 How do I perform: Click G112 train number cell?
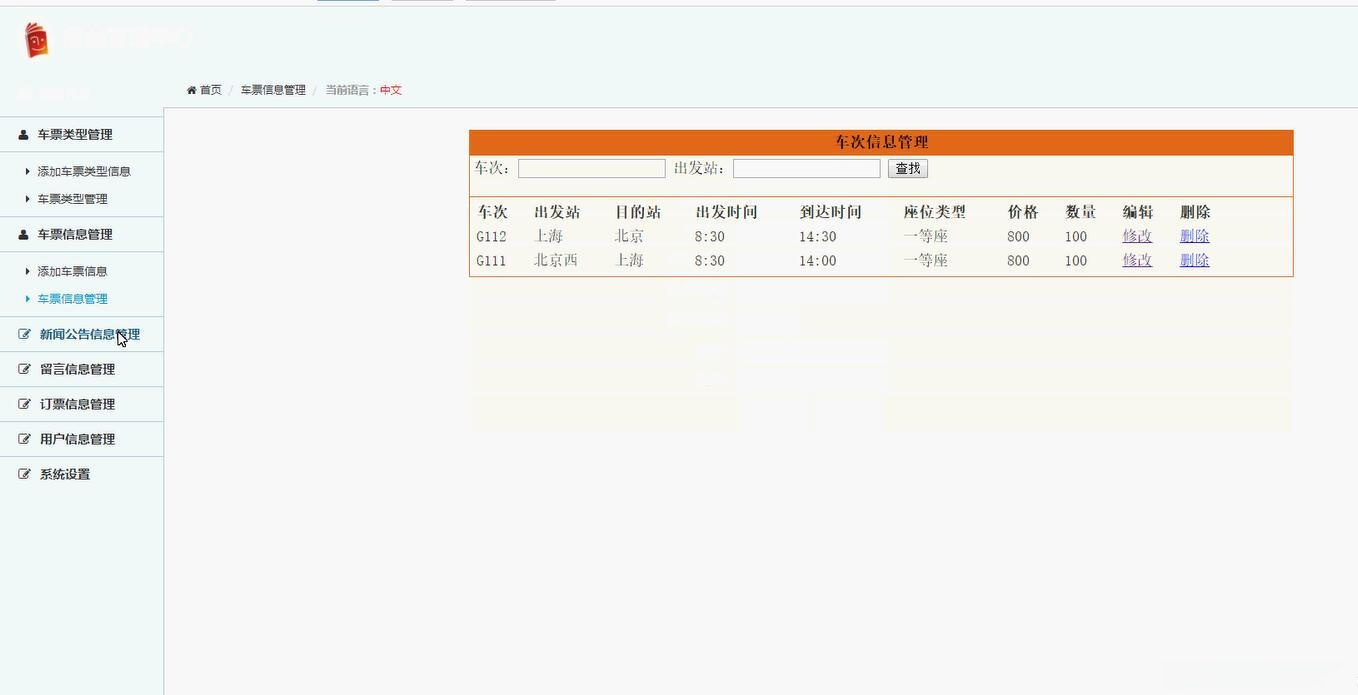[491, 237]
